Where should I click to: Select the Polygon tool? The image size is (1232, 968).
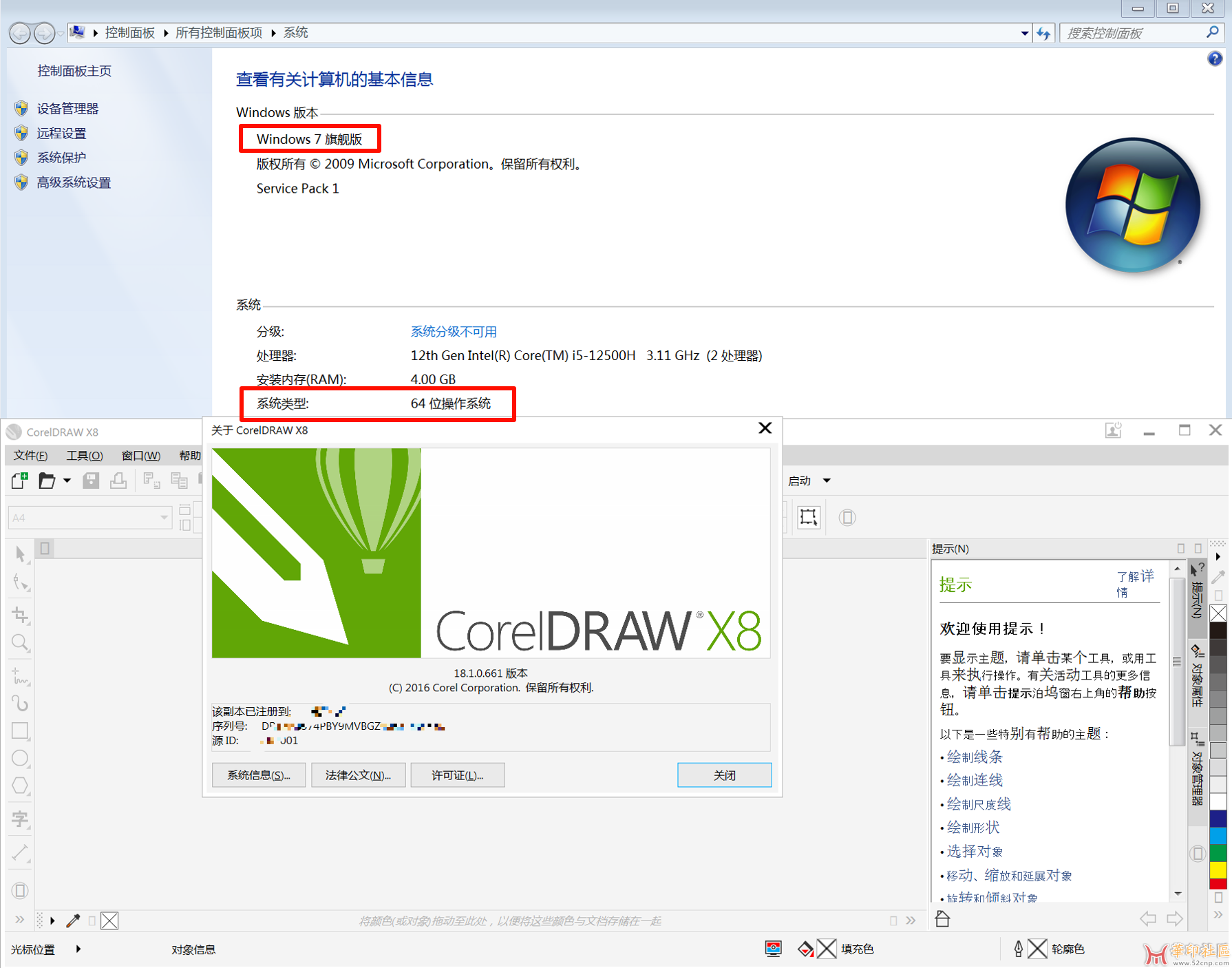(21, 786)
